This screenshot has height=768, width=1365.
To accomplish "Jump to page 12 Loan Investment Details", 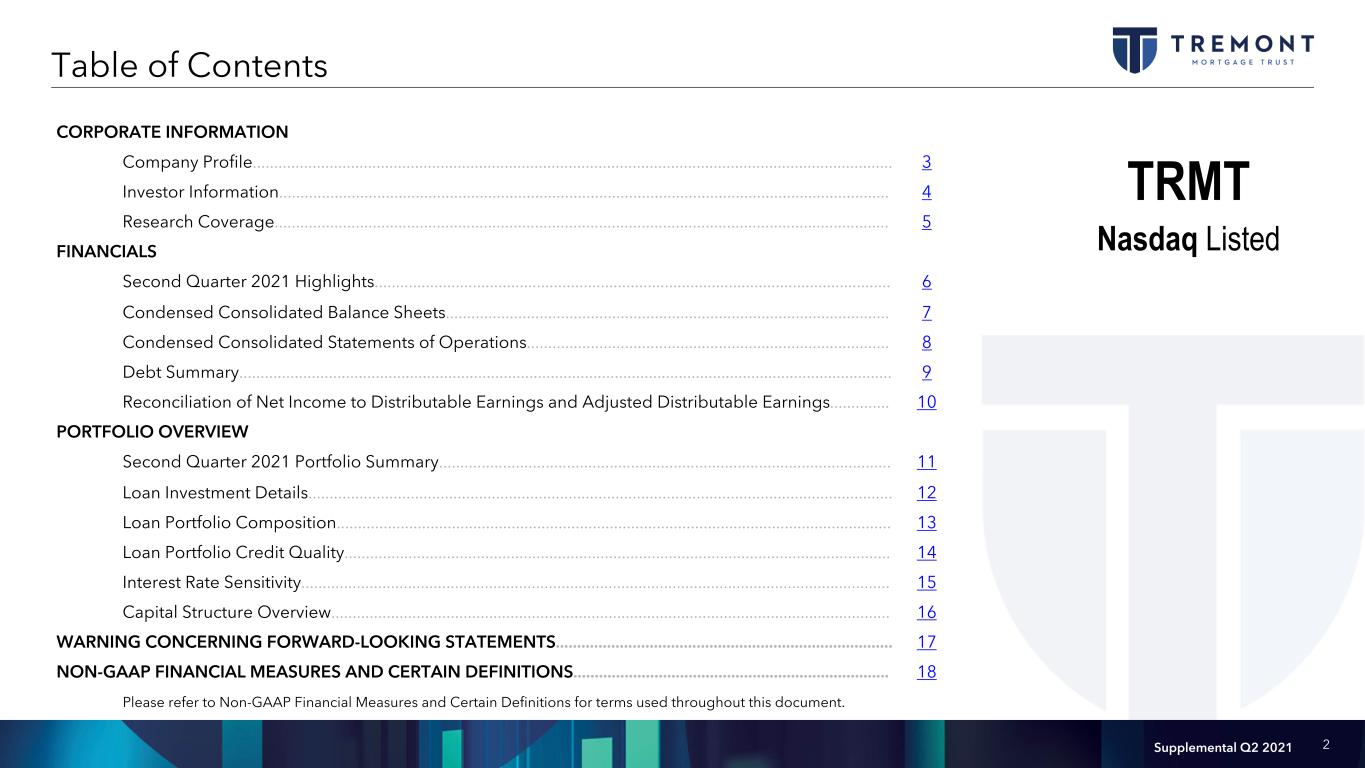I will [926, 492].
